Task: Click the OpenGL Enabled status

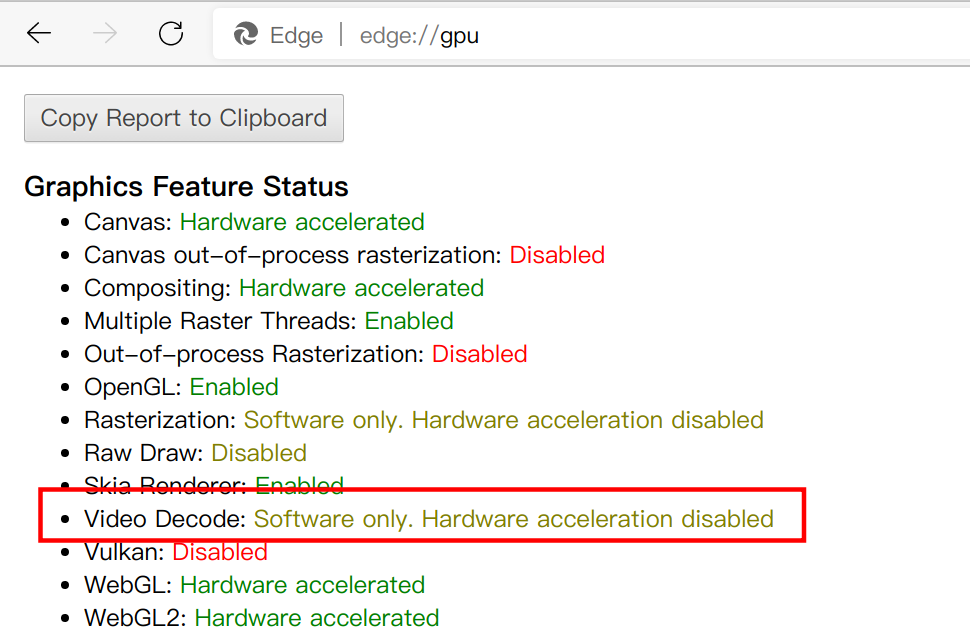Action: (234, 387)
